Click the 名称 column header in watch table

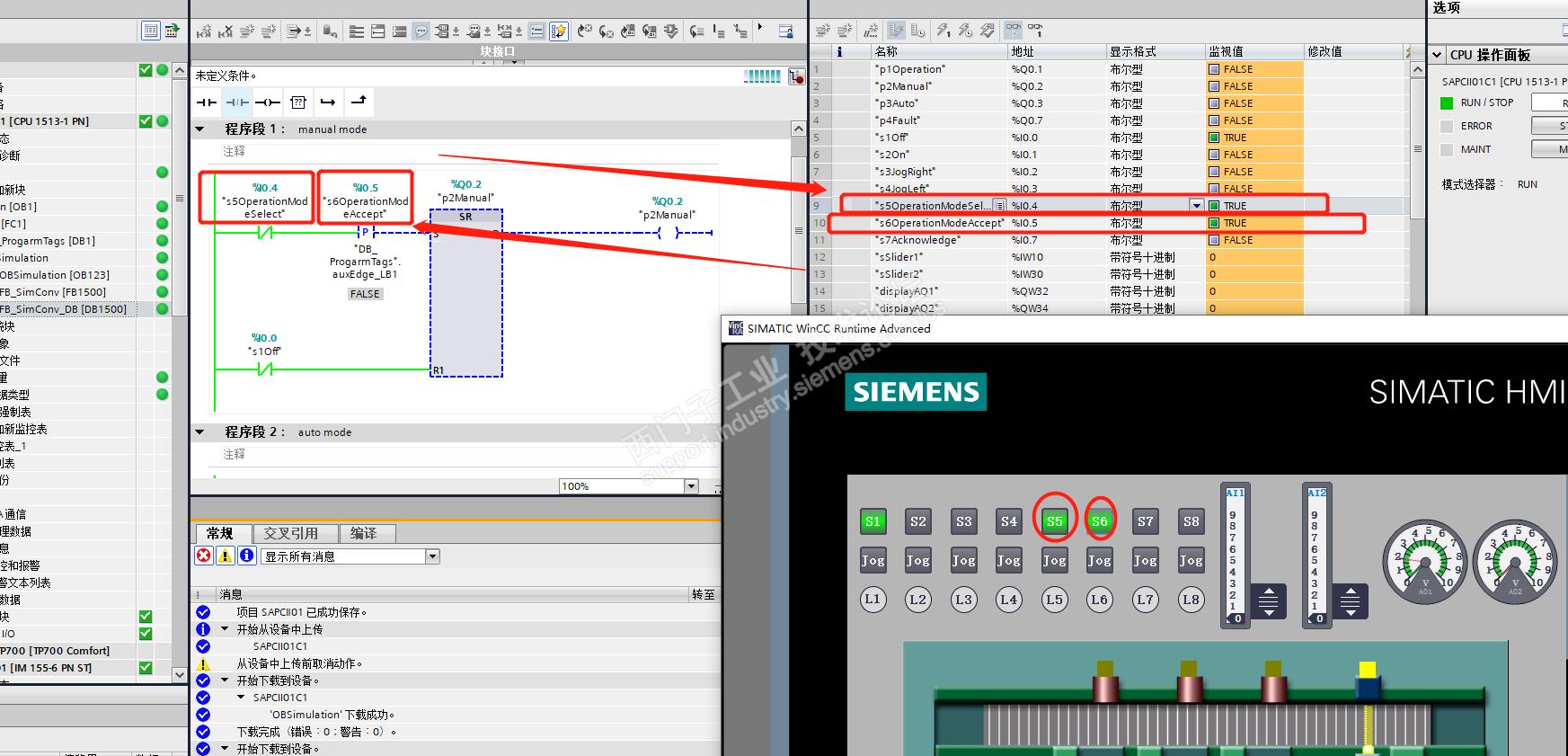pyautogui.click(x=938, y=52)
